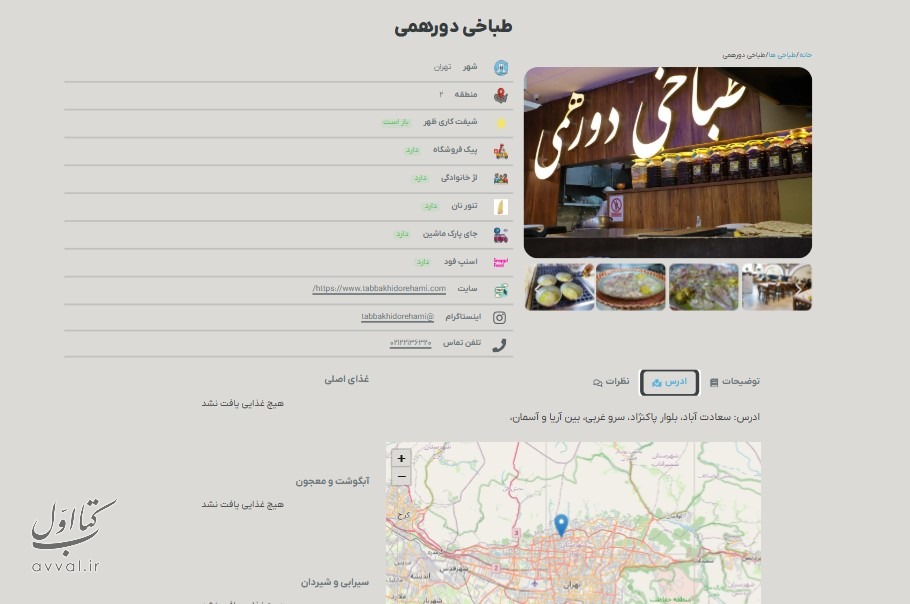Screen dimensions: 910x604
Task: Switch to the توضیحات (description) tab
Action: pos(735,382)
